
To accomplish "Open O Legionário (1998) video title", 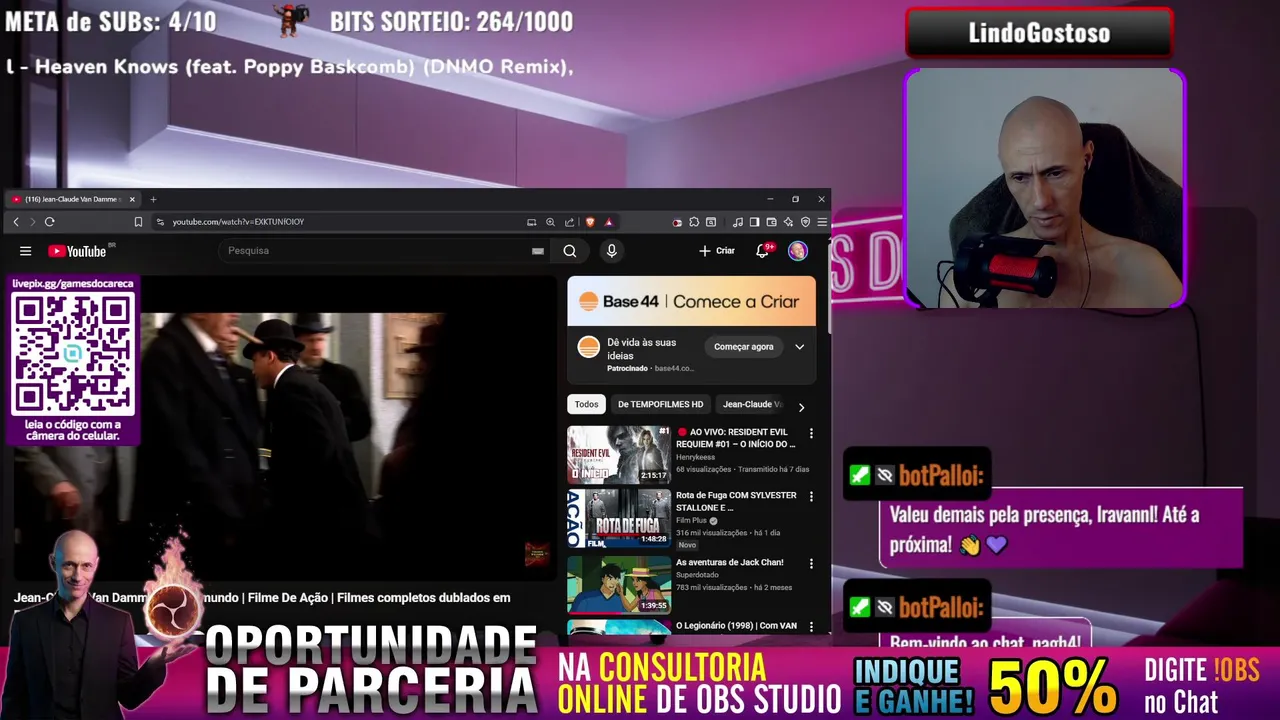I will (737, 626).
